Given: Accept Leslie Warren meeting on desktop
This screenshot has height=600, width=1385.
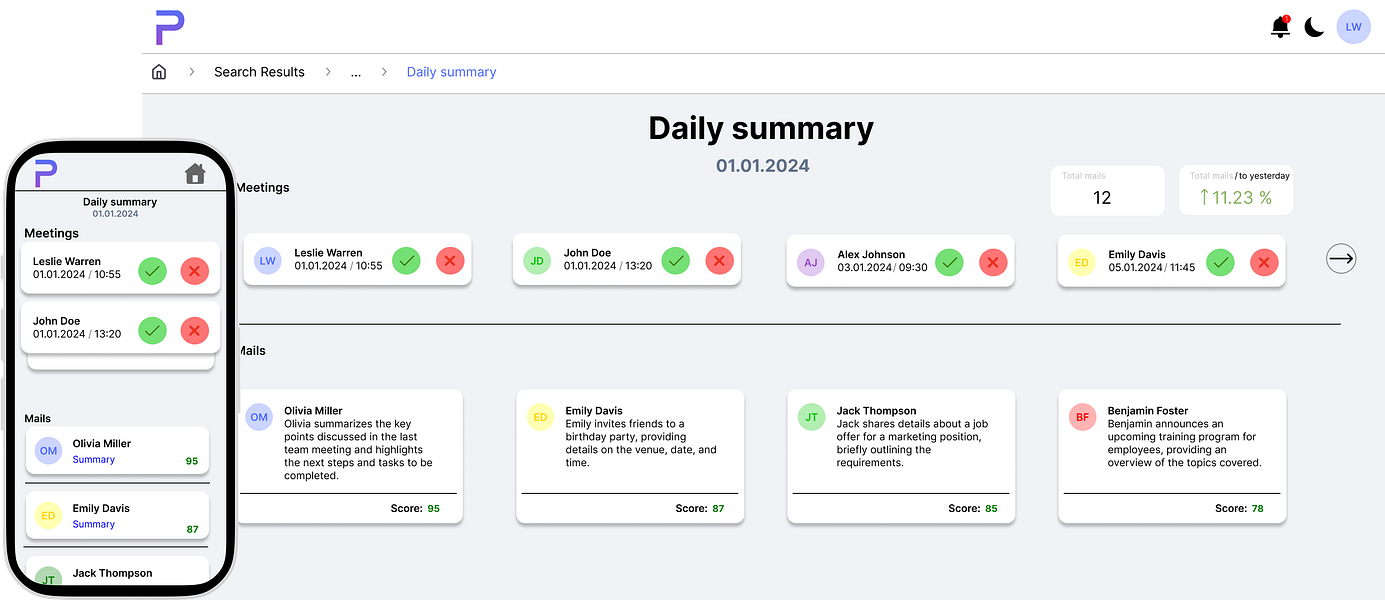Looking at the screenshot, I should (406, 261).
